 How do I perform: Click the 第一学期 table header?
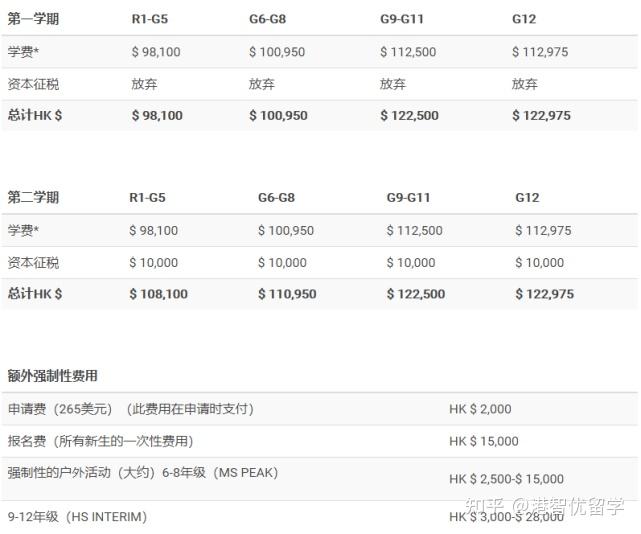pos(33,19)
